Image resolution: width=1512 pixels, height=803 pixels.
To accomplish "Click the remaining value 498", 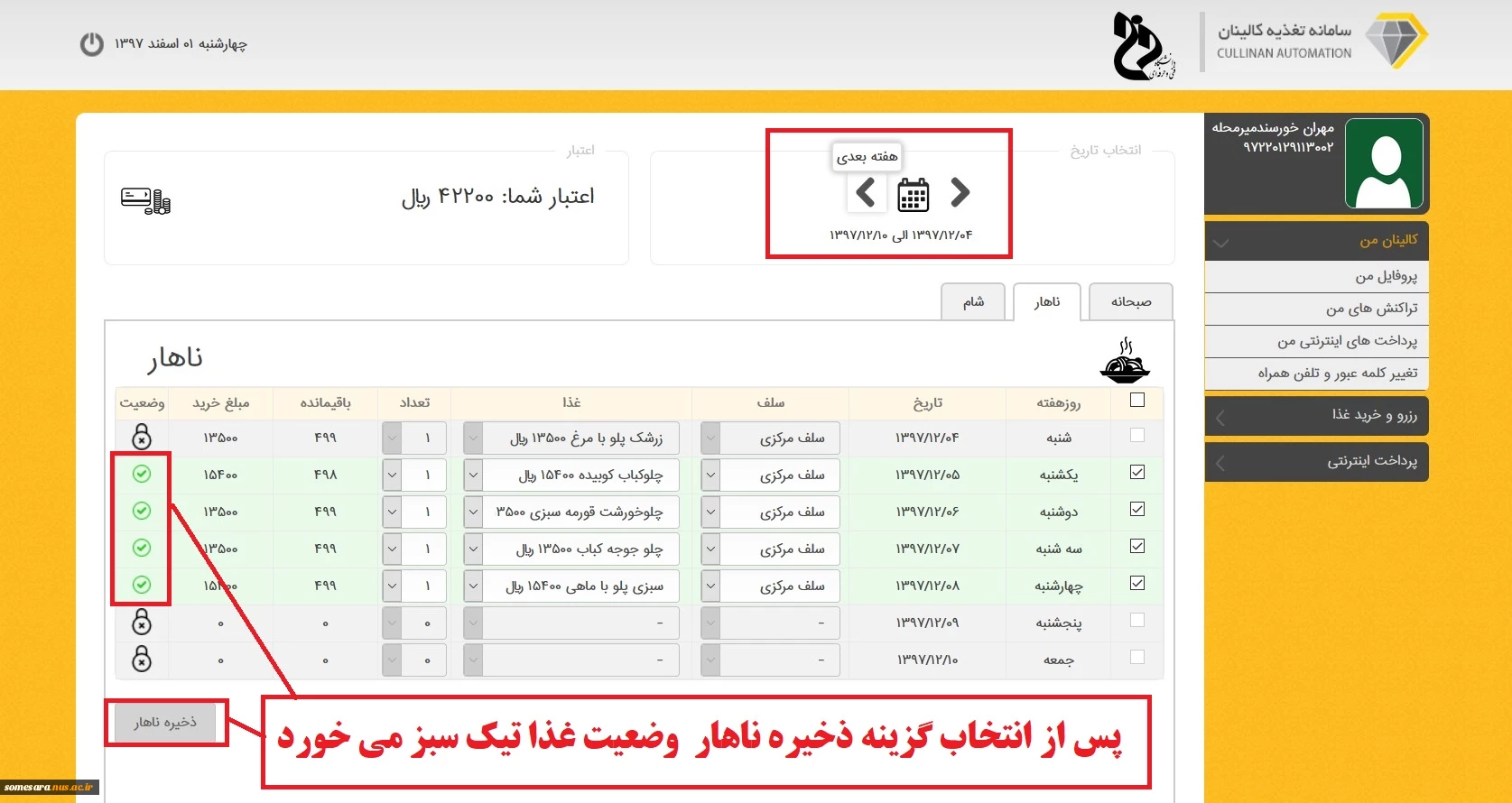I will tap(325, 475).
